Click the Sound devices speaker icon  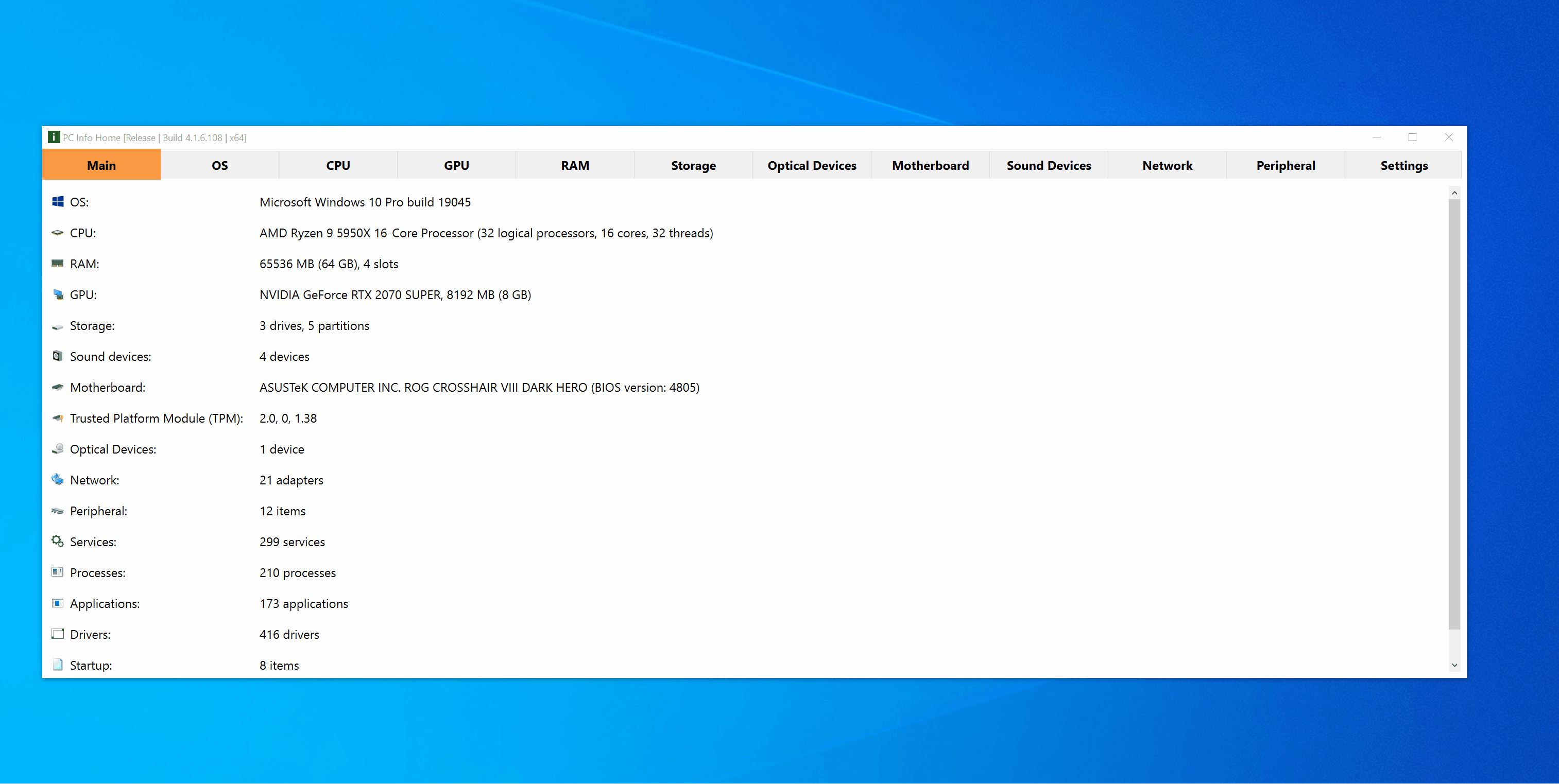58,356
